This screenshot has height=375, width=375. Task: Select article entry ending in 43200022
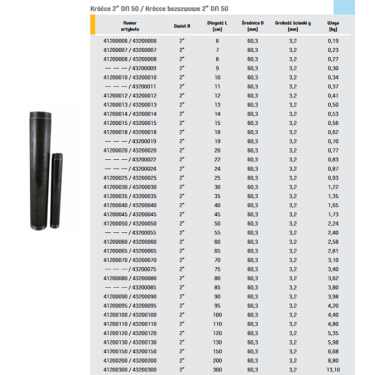click(131, 160)
